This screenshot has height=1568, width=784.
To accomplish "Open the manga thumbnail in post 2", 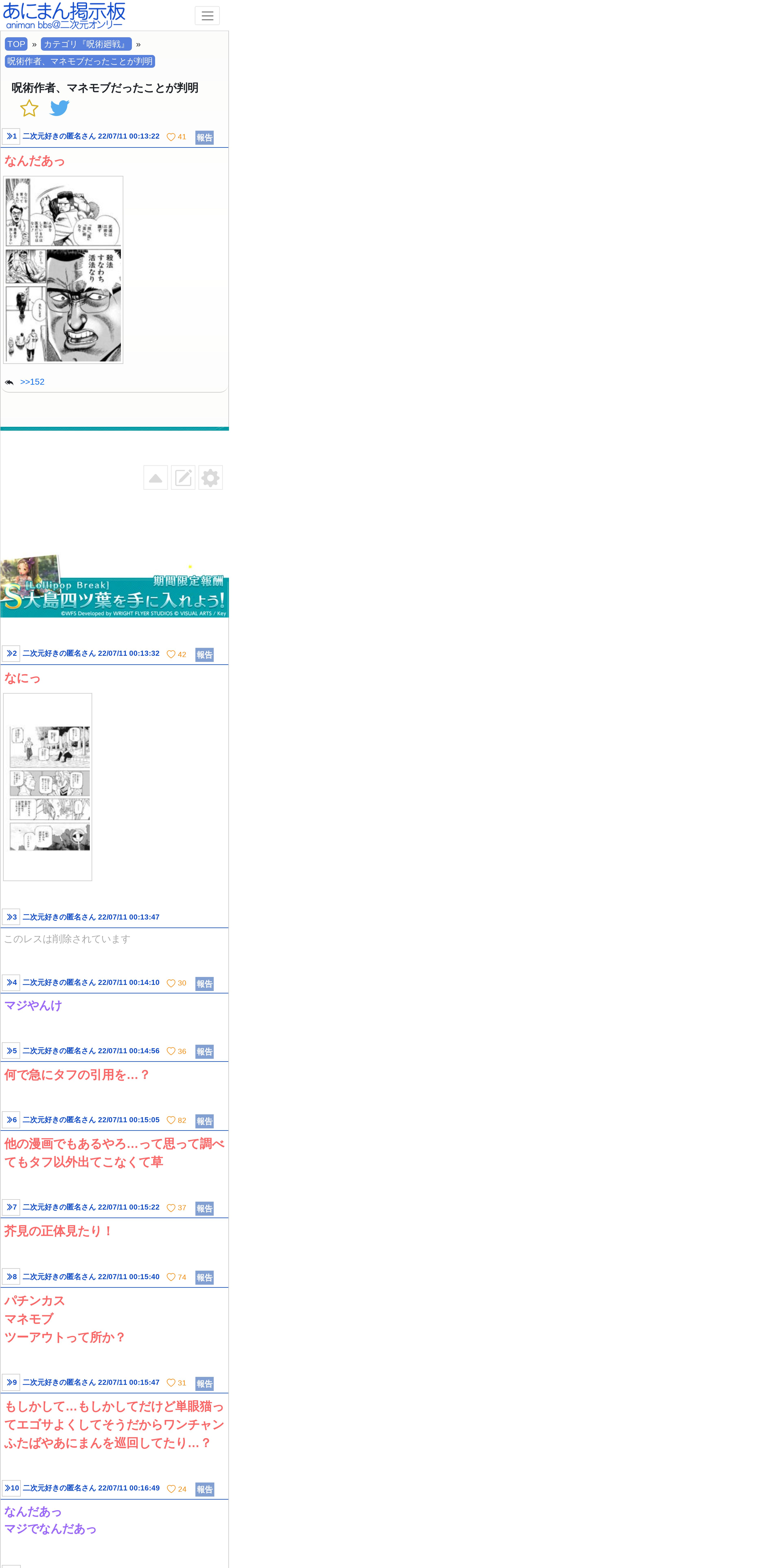I will click(47, 787).
